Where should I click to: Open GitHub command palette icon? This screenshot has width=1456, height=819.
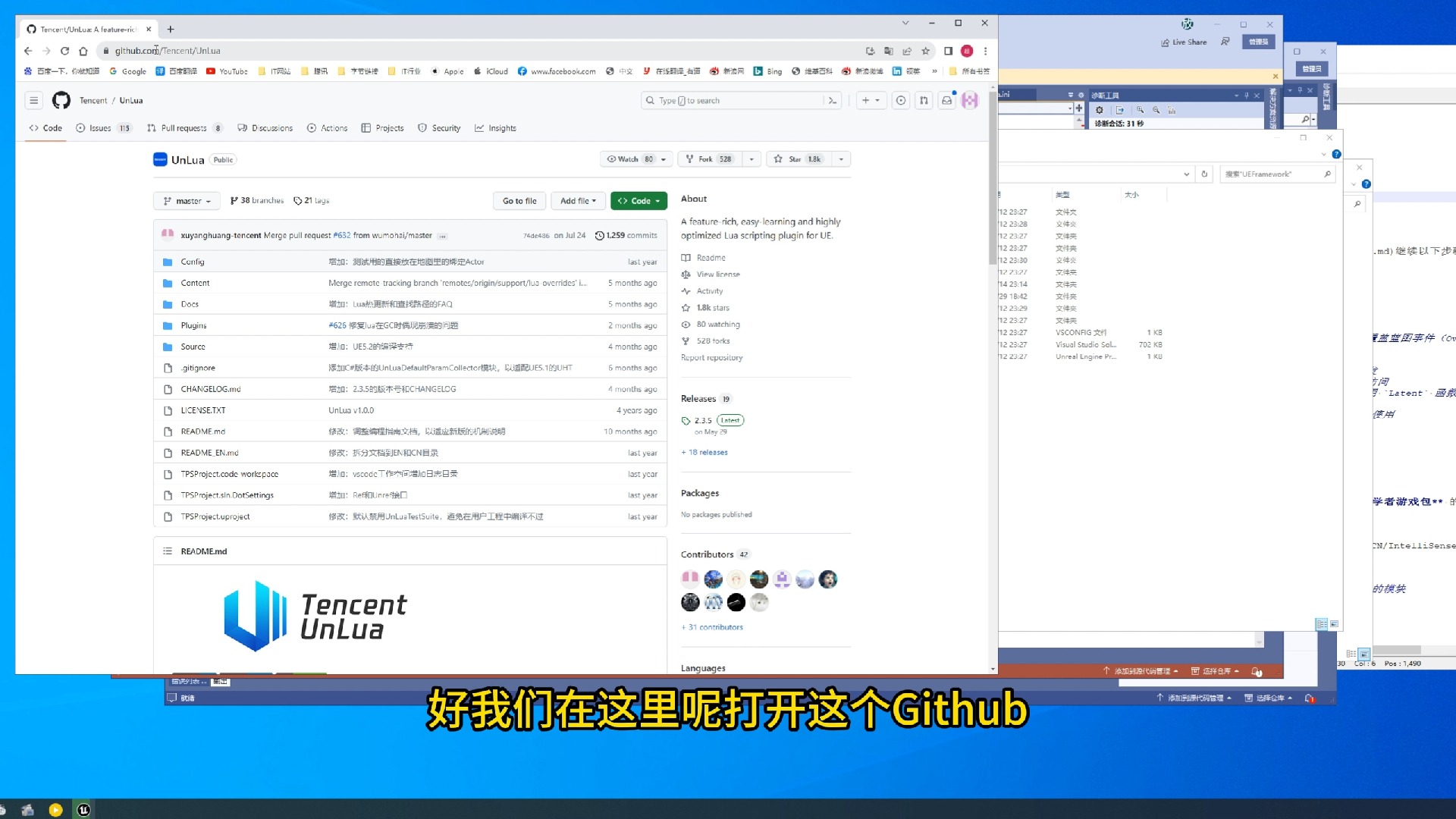point(833,100)
